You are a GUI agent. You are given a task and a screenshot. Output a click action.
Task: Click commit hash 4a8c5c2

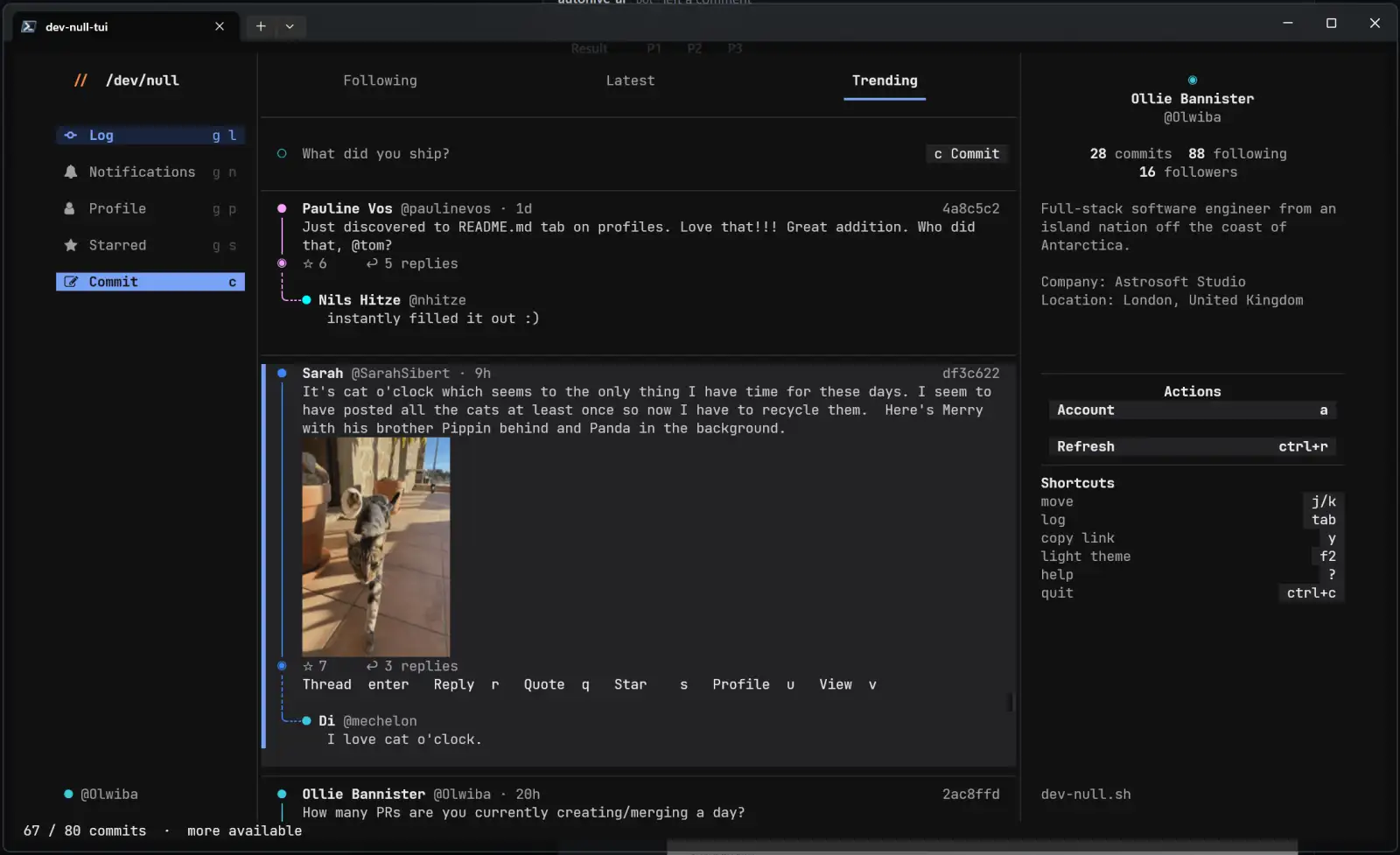coord(970,209)
